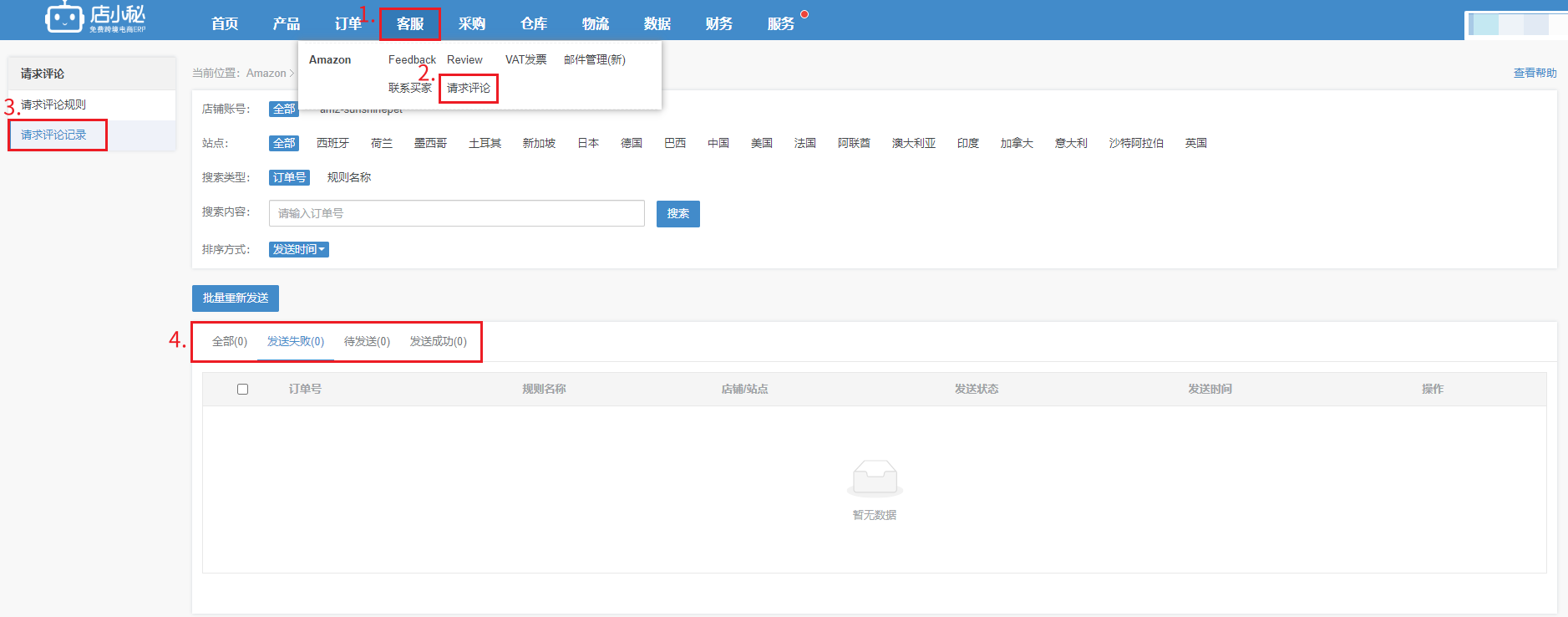This screenshot has height=617, width=1568.
Task: Switch to the 发送成功(0) tab
Action: point(439,341)
